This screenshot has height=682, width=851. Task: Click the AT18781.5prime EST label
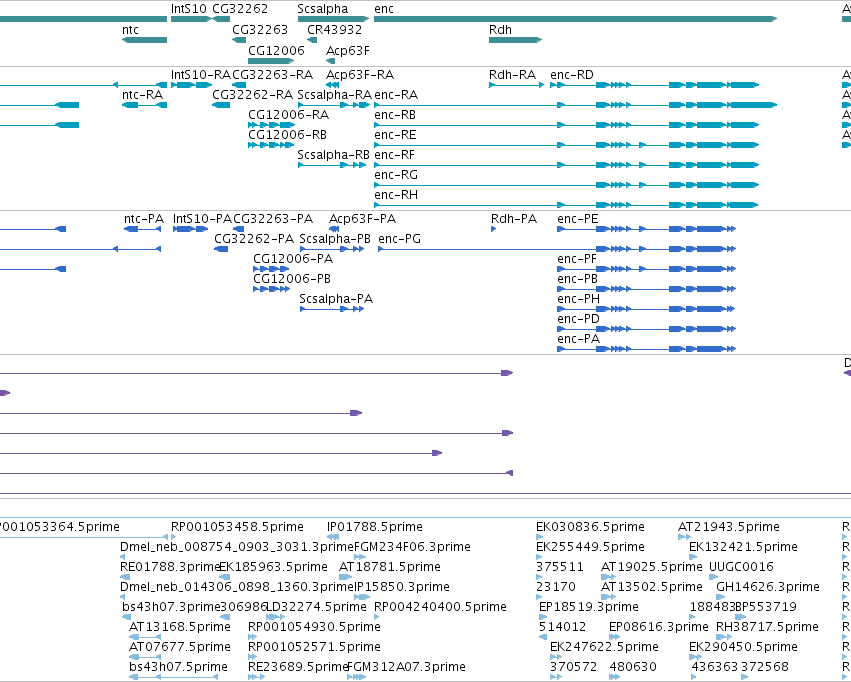pos(390,568)
